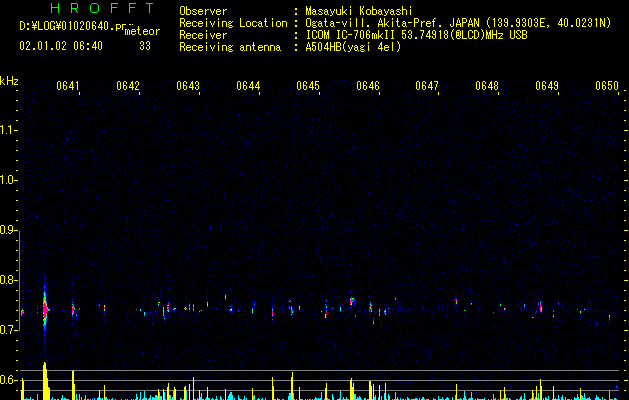Click the date stamp 02.01.02 06:40
The width and height of the screenshot is (629, 400).
(x=61, y=46)
